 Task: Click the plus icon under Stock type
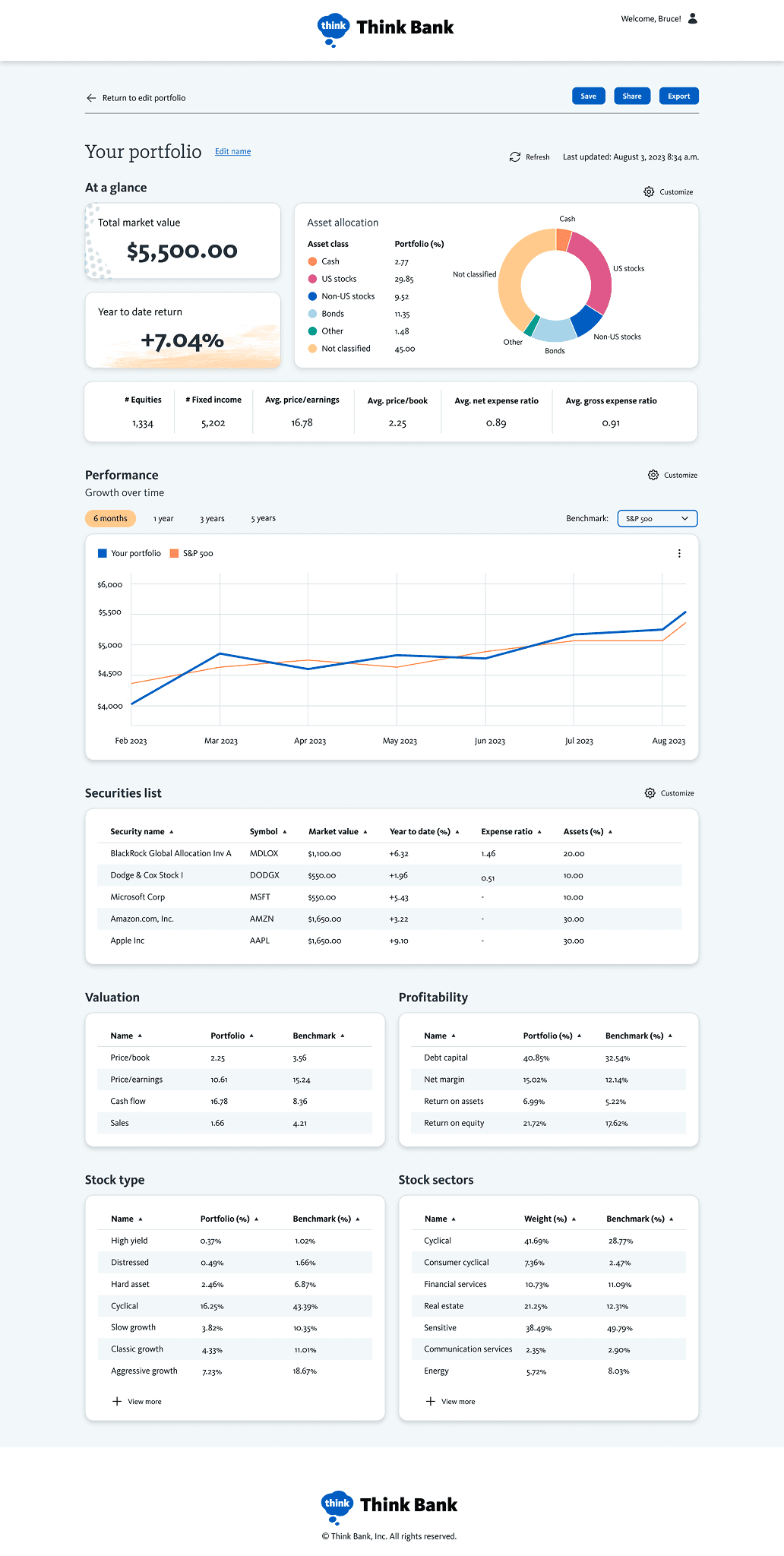tap(117, 1401)
